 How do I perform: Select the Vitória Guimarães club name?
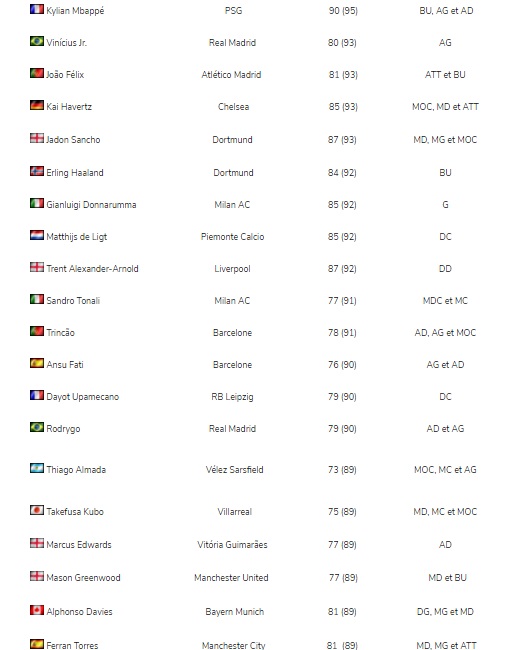pos(233,545)
